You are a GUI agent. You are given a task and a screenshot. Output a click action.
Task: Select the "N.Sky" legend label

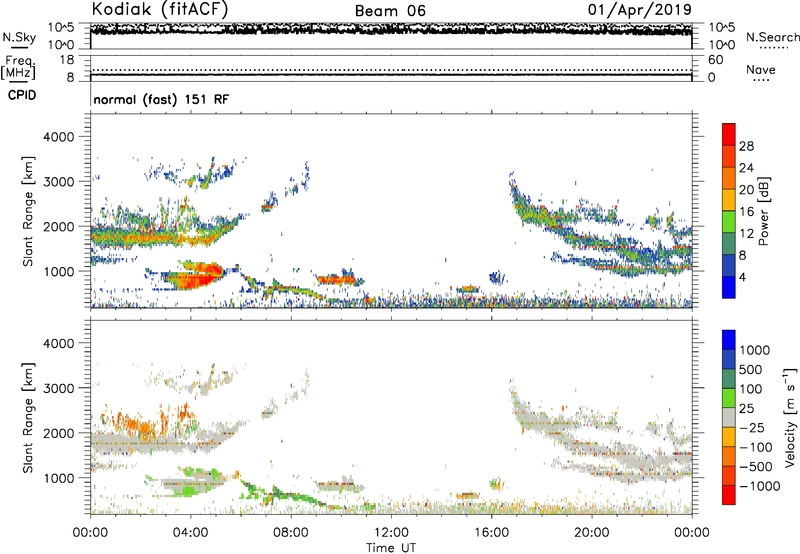tap(19, 37)
